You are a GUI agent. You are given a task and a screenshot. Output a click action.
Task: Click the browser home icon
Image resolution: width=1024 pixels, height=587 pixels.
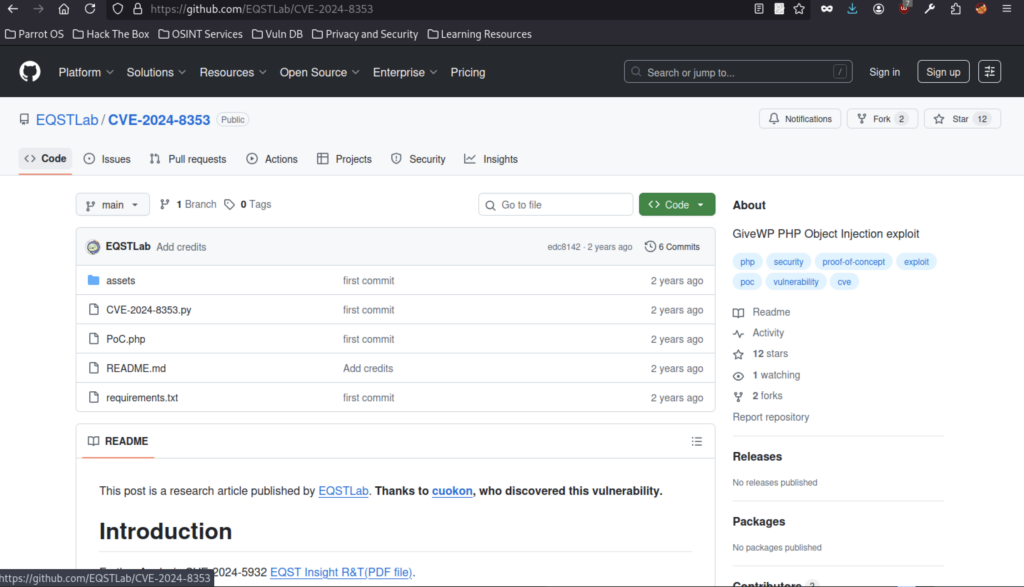point(64,9)
